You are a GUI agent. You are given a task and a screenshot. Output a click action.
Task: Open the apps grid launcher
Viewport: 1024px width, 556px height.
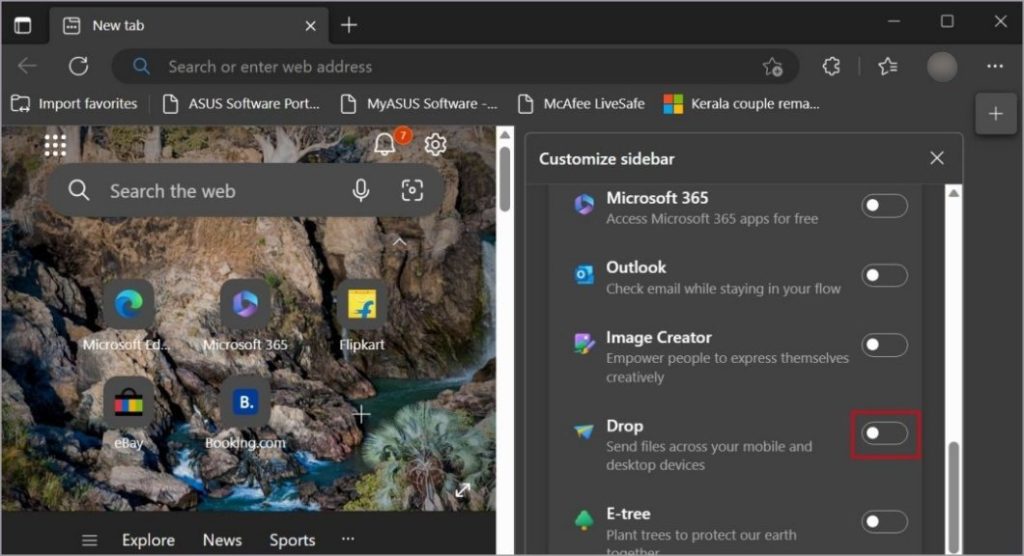click(55, 145)
